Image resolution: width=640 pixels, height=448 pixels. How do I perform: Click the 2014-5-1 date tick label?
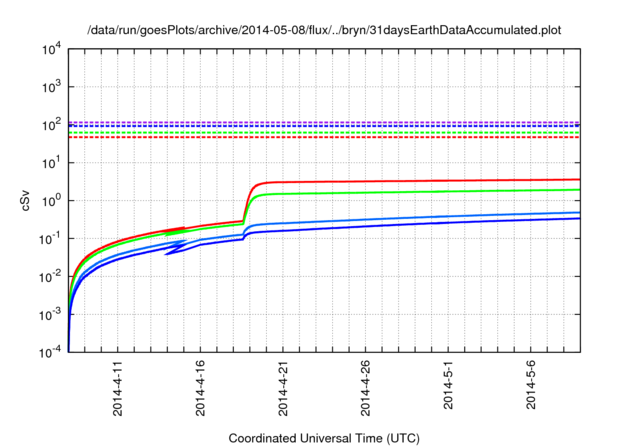(x=448, y=384)
